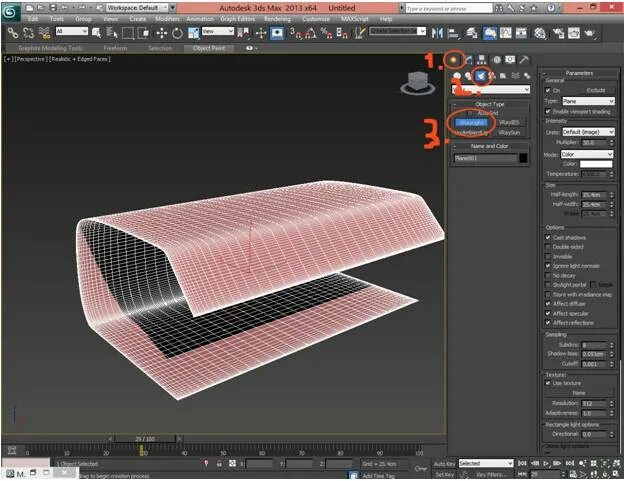Enable the Invisible checkbox
Viewport: 624px width, 481px height.
(x=548, y=257)
